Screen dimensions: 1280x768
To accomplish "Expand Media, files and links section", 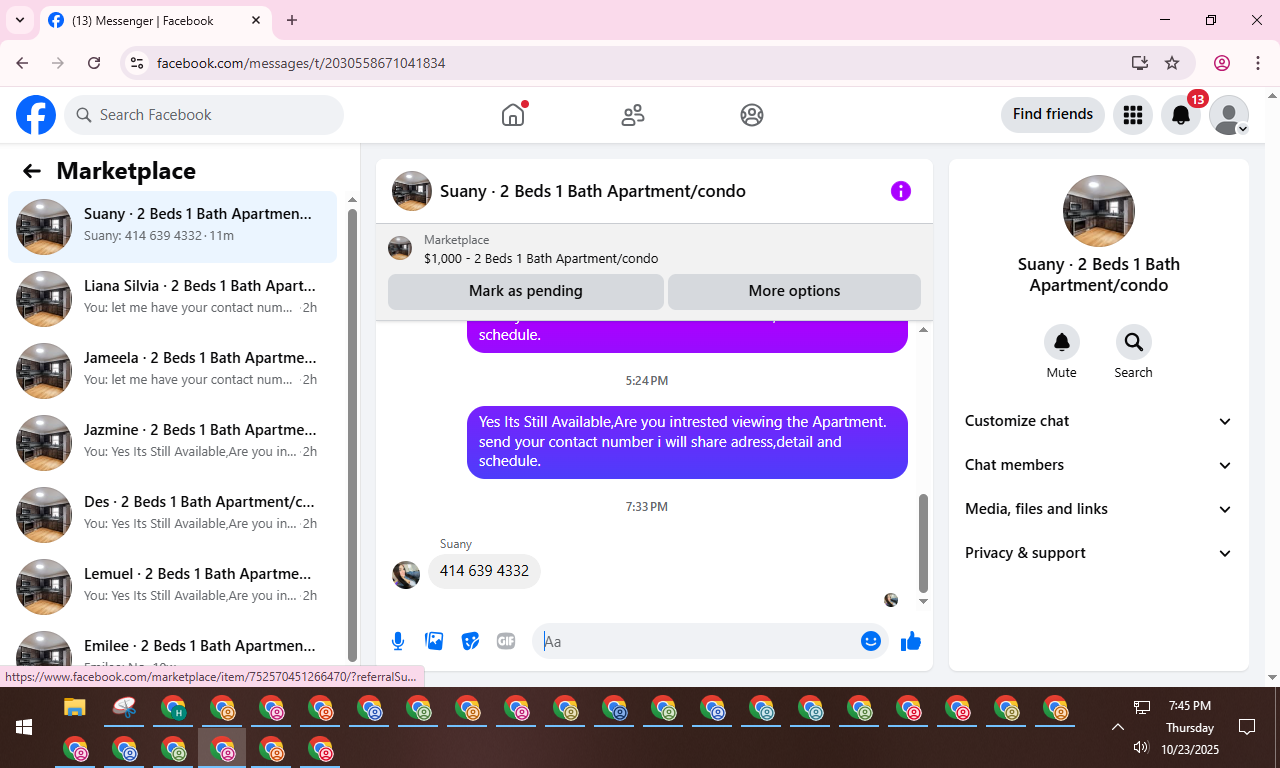I will pos(1099,509).
